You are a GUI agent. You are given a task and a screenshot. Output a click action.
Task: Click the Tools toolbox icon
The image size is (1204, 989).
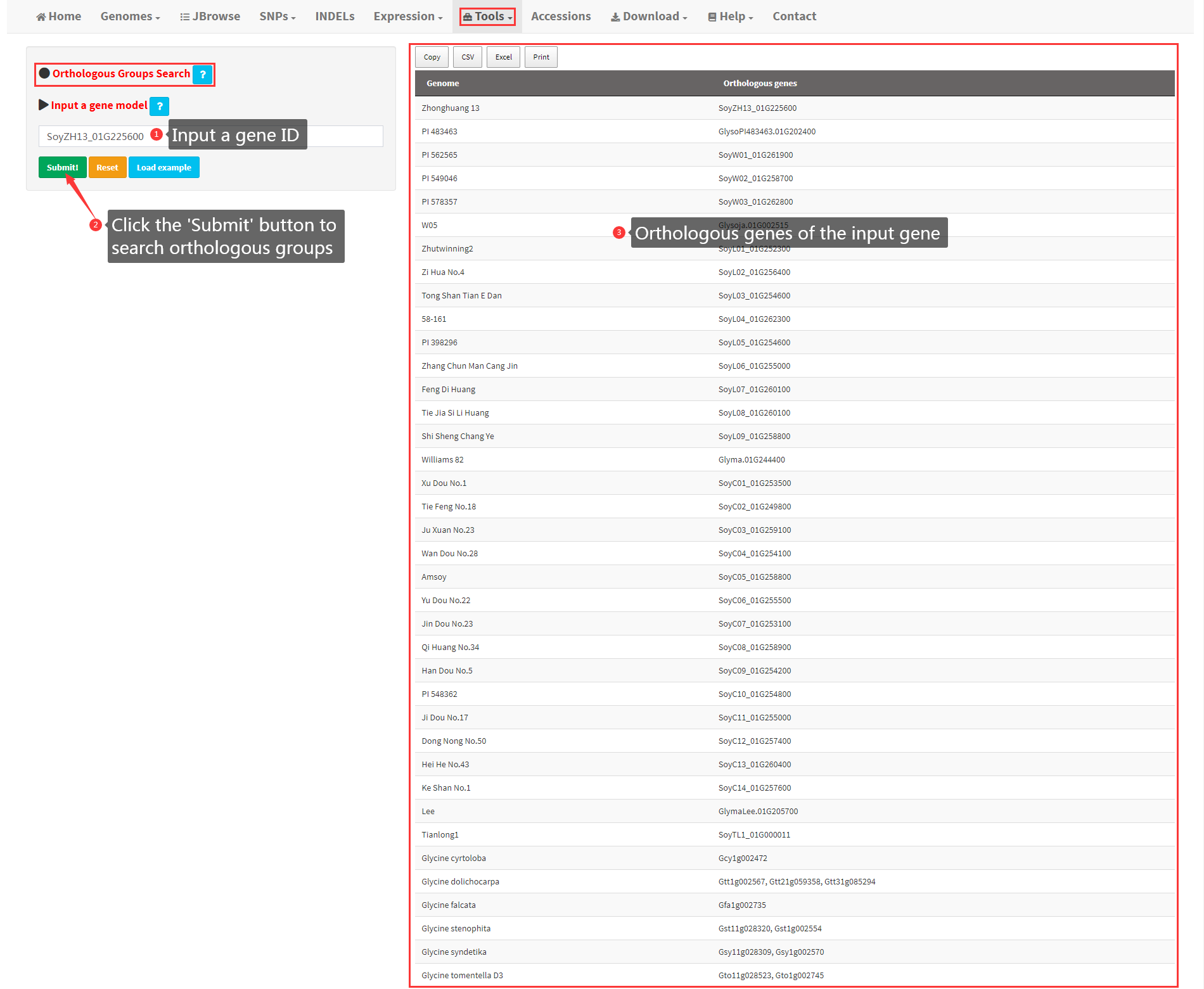pyautogui.click(x=468, y=17)
